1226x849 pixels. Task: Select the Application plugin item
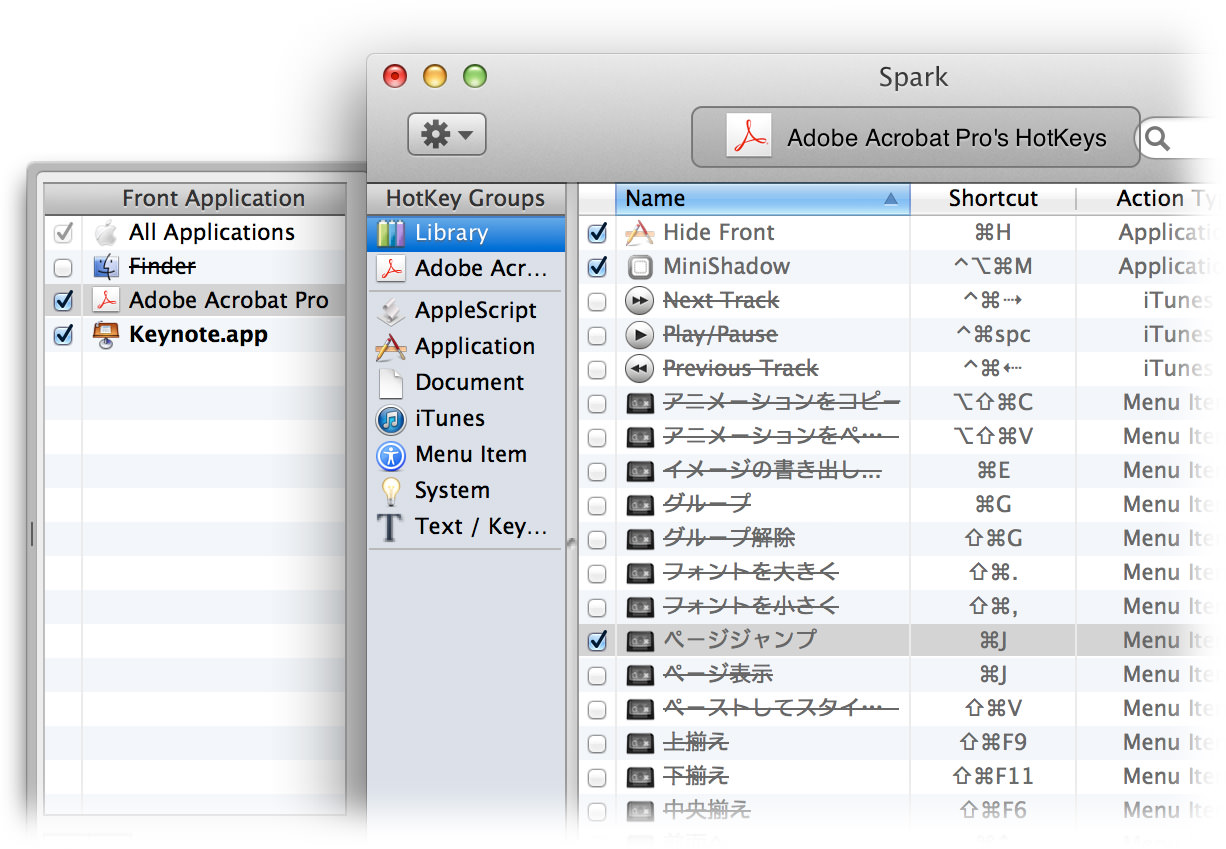click(x=466, y=346)
